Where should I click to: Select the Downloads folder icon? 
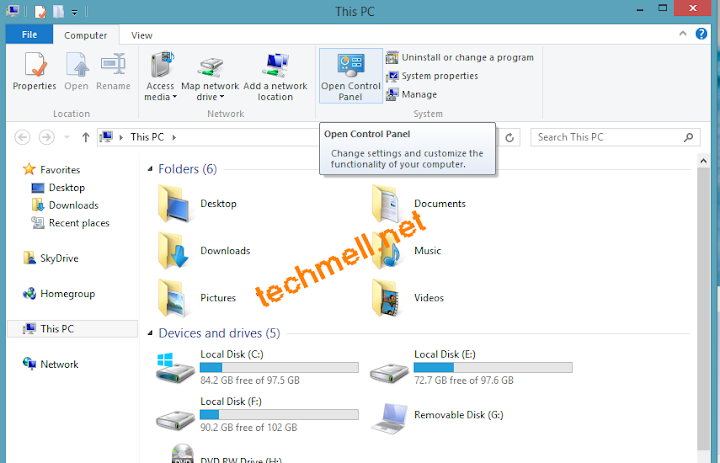point(174,250)
